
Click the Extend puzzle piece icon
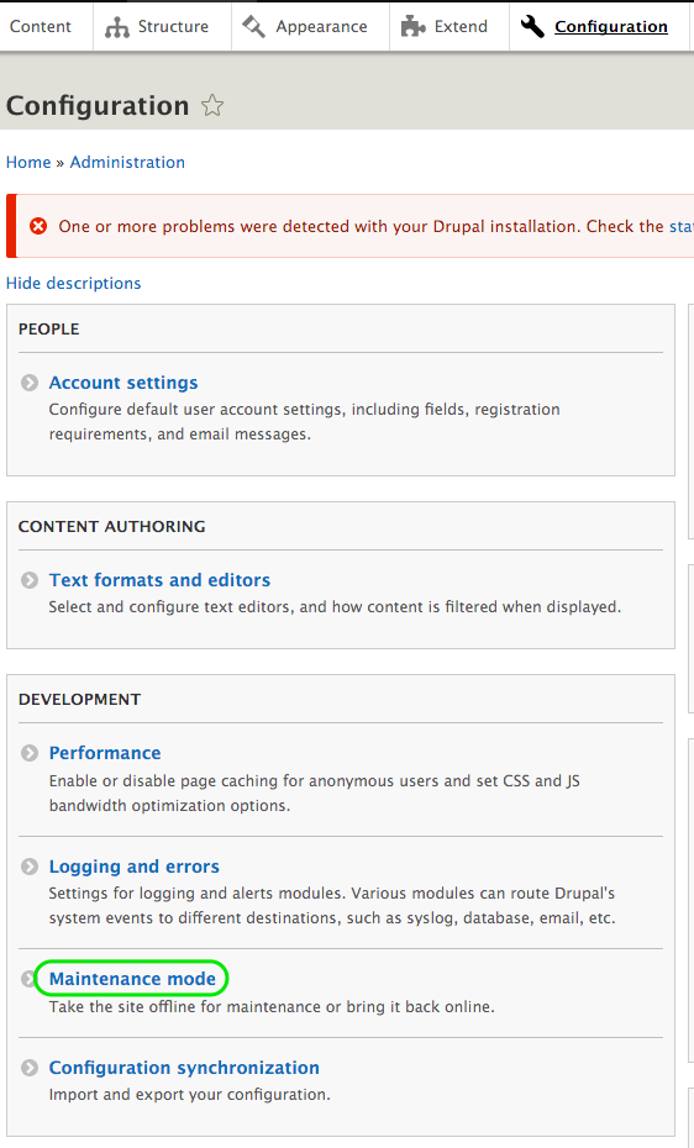(413, 27)
